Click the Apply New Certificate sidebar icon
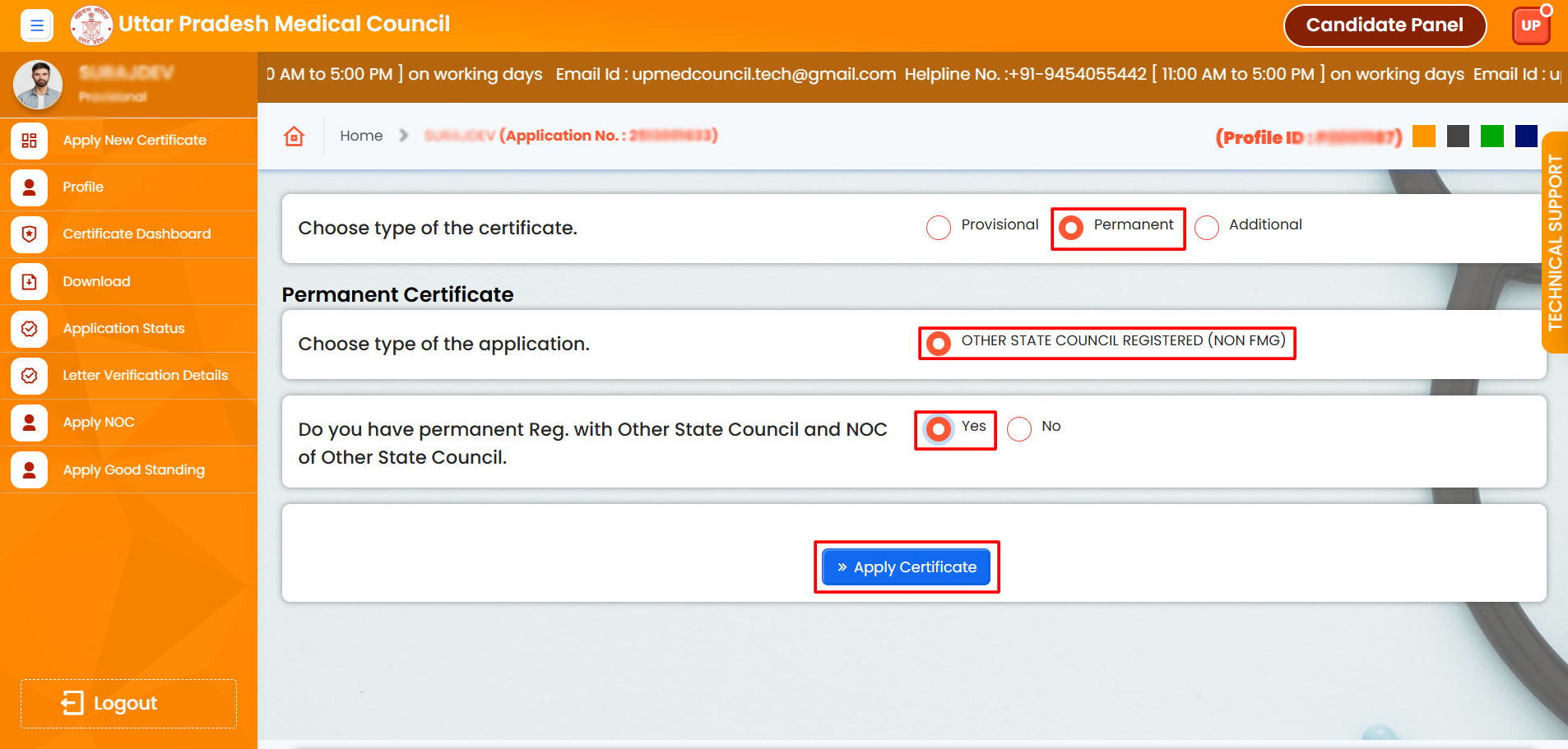 pos(30,141)
